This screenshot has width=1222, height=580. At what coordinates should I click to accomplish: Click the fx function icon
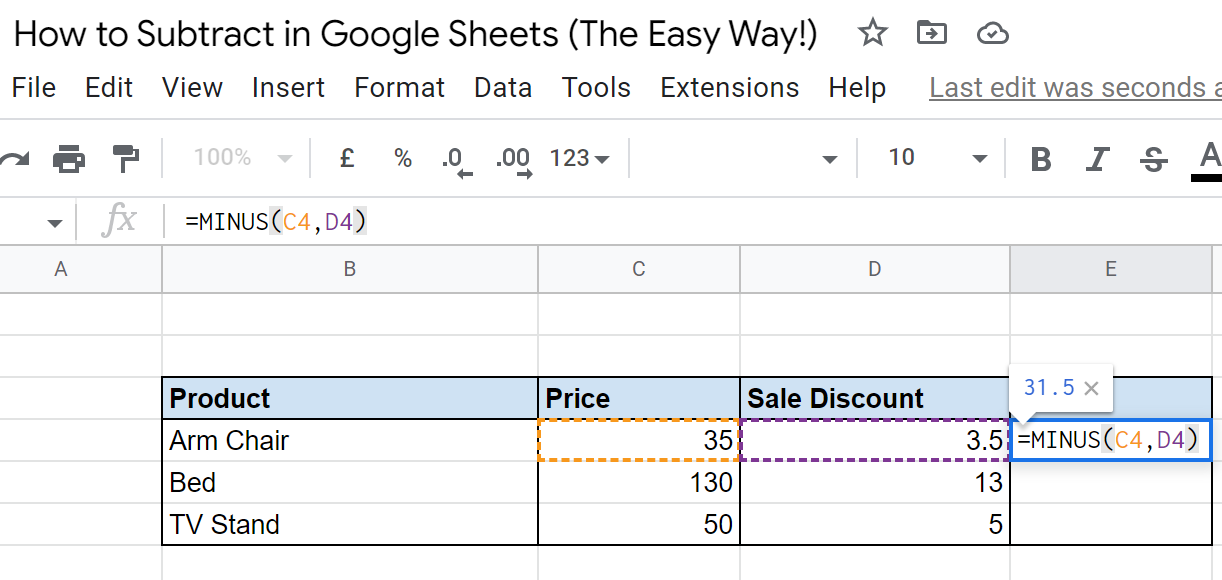point(119,220)
